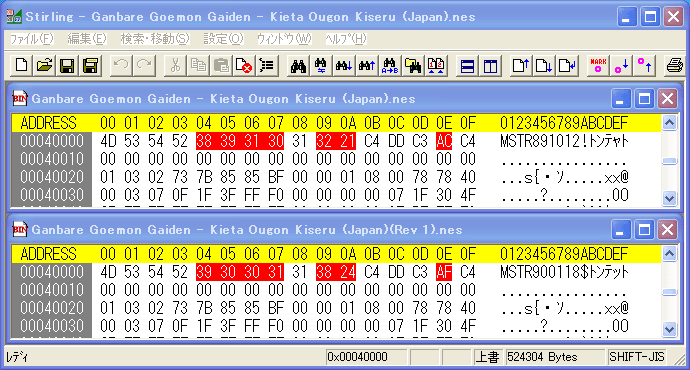Open the 編集(E) menu
The width and height of the screenshot is (690, 370).
coord(87,39)
